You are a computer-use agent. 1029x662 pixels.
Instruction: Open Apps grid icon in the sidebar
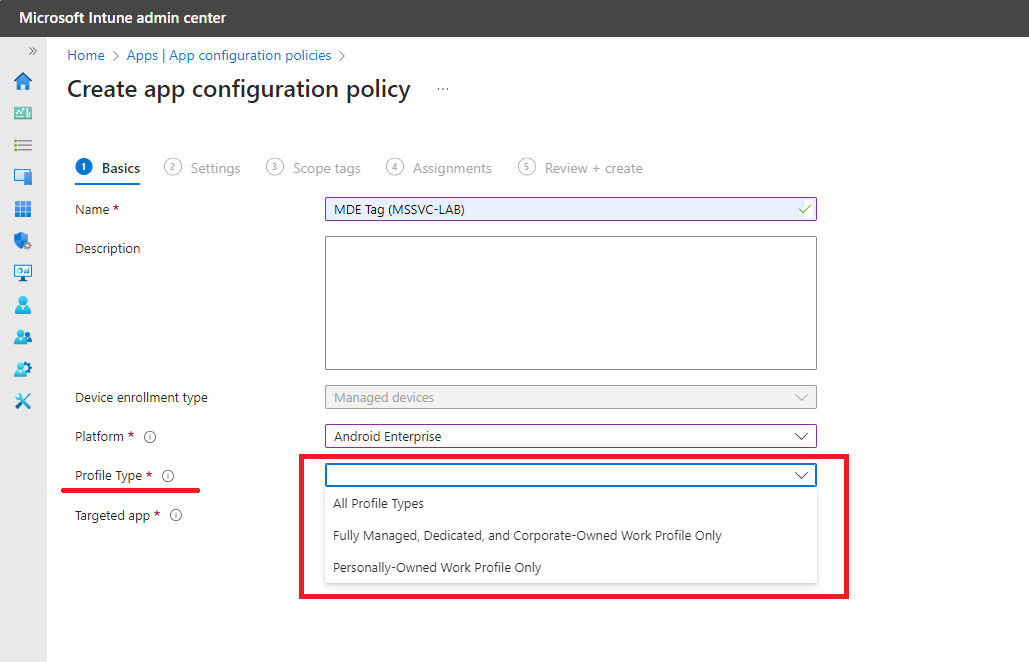pyautogui.click(x=23, y=209)
